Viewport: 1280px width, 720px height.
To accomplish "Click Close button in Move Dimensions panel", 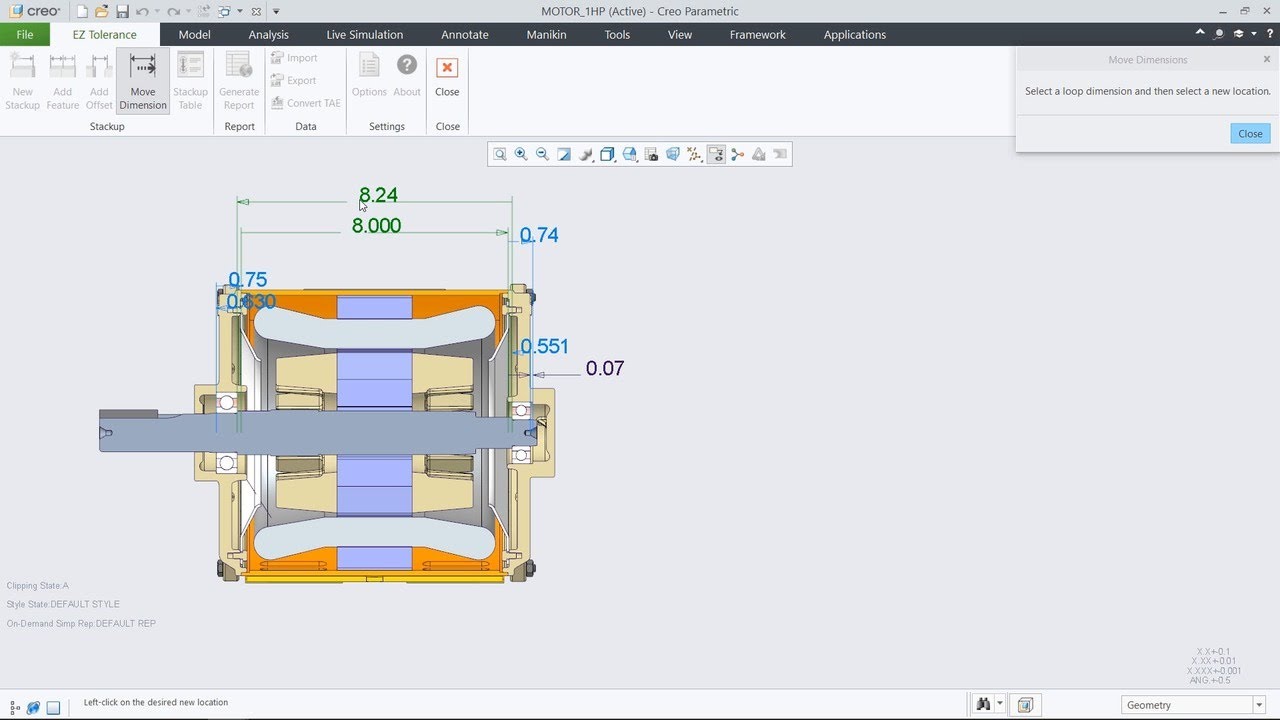I will (x=1250, y=134).
